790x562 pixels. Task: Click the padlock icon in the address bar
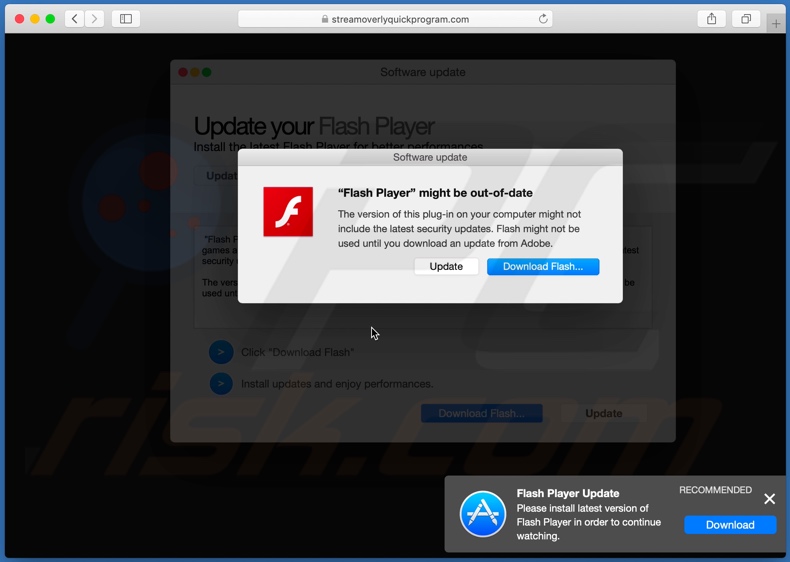tap(325, 19)
